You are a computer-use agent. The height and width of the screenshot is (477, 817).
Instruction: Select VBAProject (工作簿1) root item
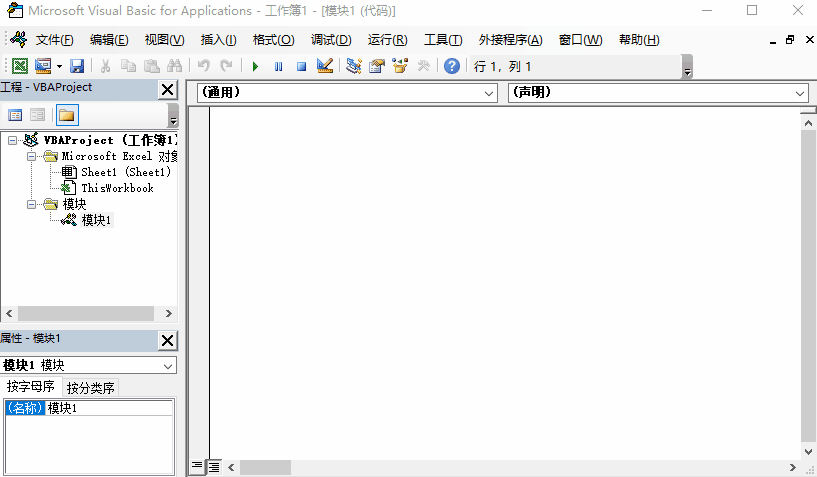[110, 140]
